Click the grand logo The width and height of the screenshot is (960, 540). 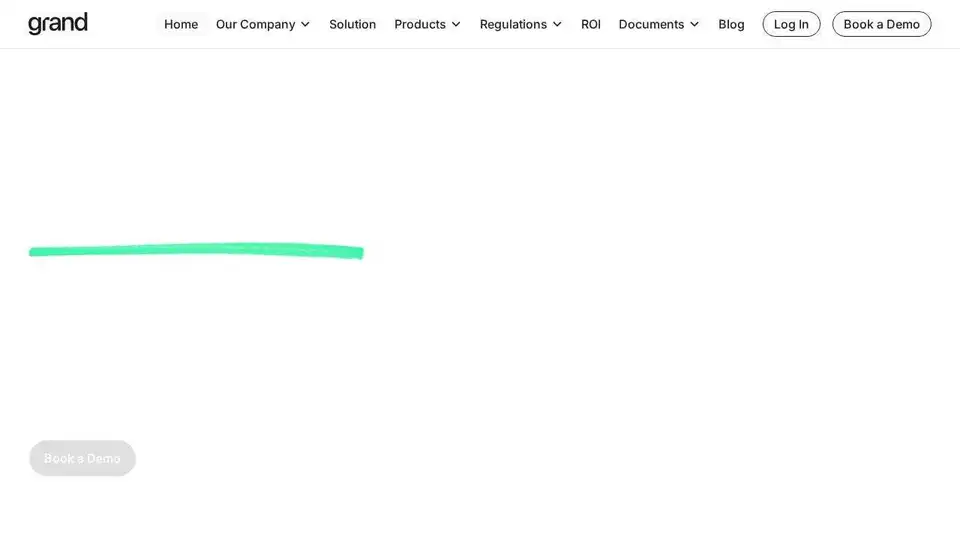(58, 23)
